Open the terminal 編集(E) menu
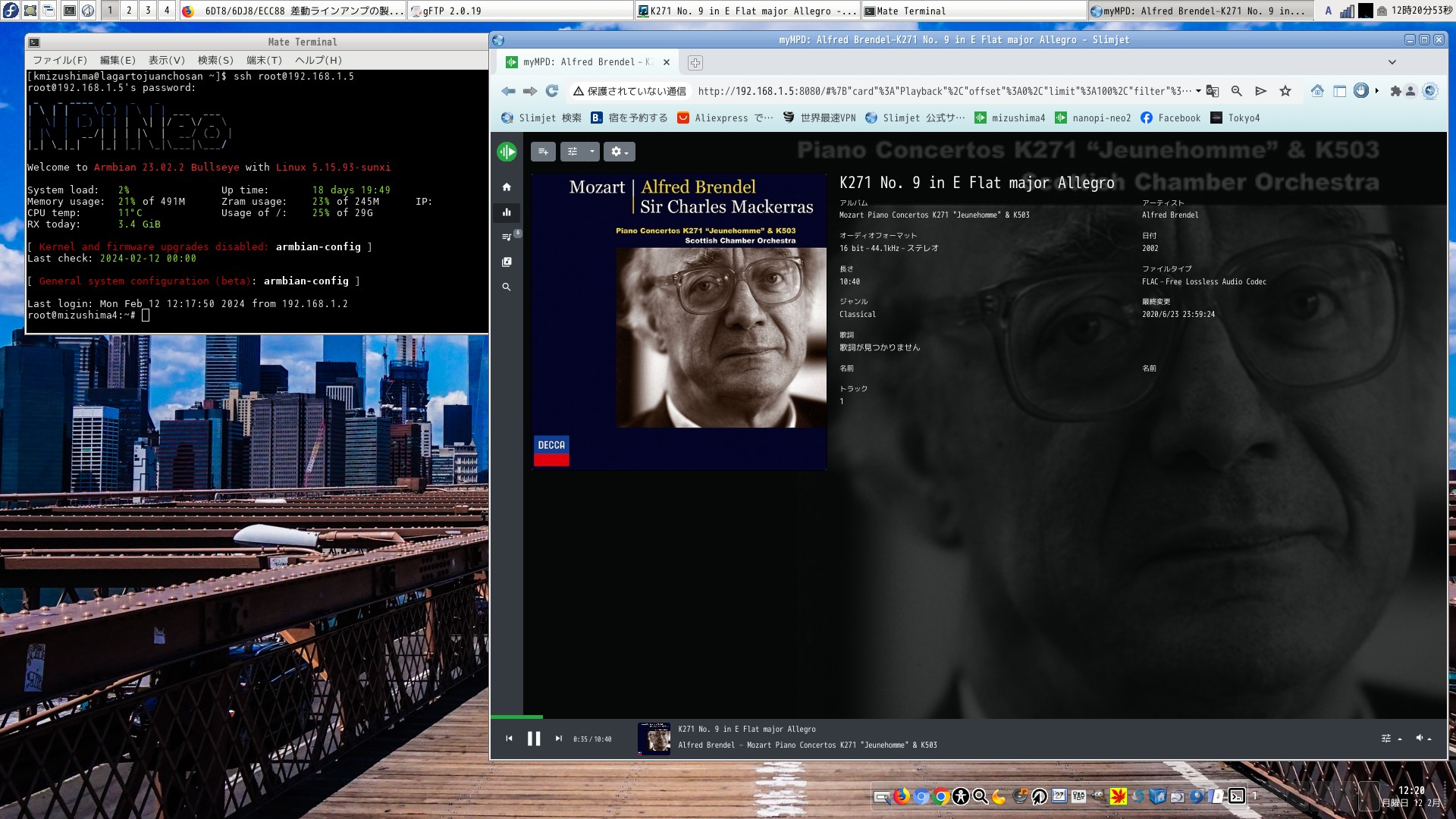Viewport: 1456px width, 819px height. point(118,60)
